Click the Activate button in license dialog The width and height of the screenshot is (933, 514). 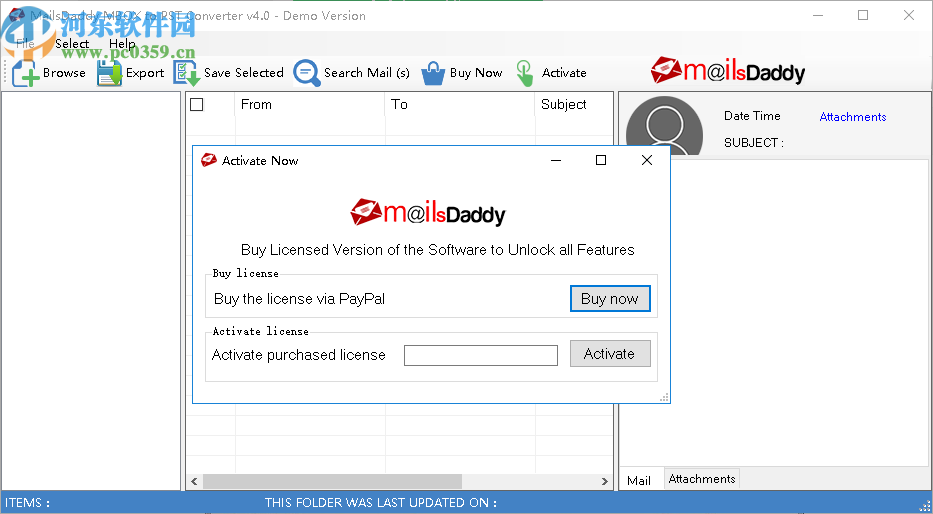click(x=610, y=354)
